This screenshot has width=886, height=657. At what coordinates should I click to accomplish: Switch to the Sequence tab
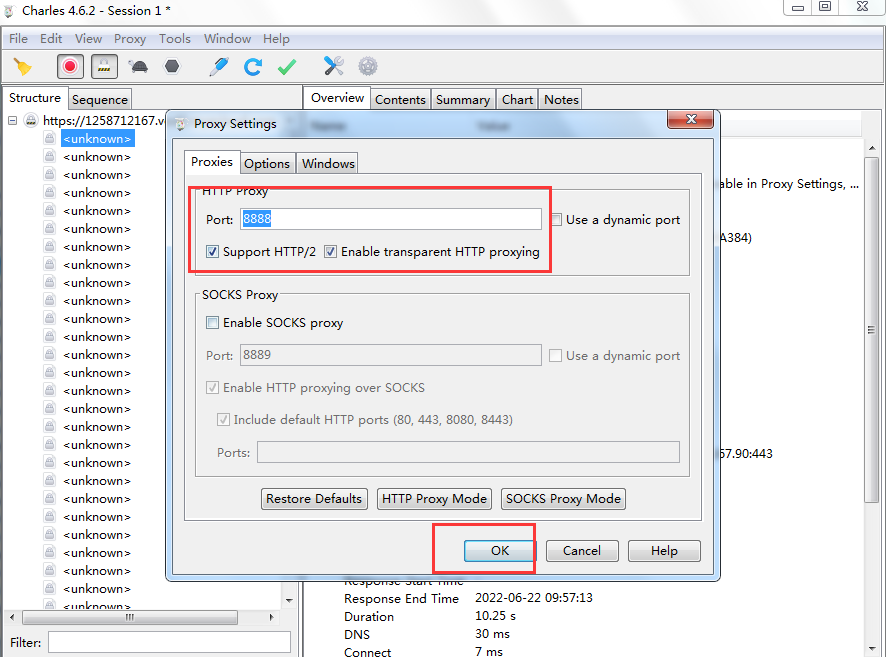[x=100, y=99]
